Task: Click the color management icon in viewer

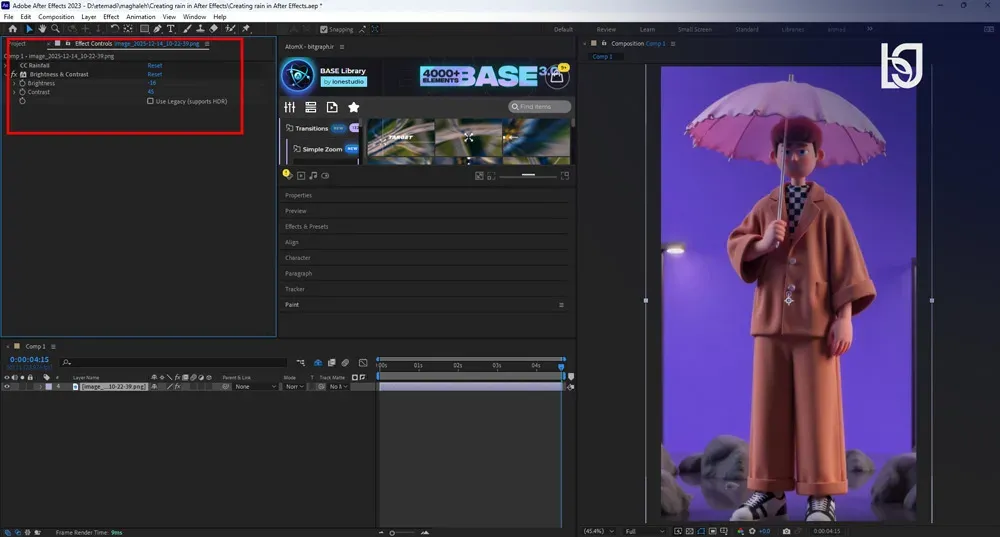Action: [x=740, y=531]
